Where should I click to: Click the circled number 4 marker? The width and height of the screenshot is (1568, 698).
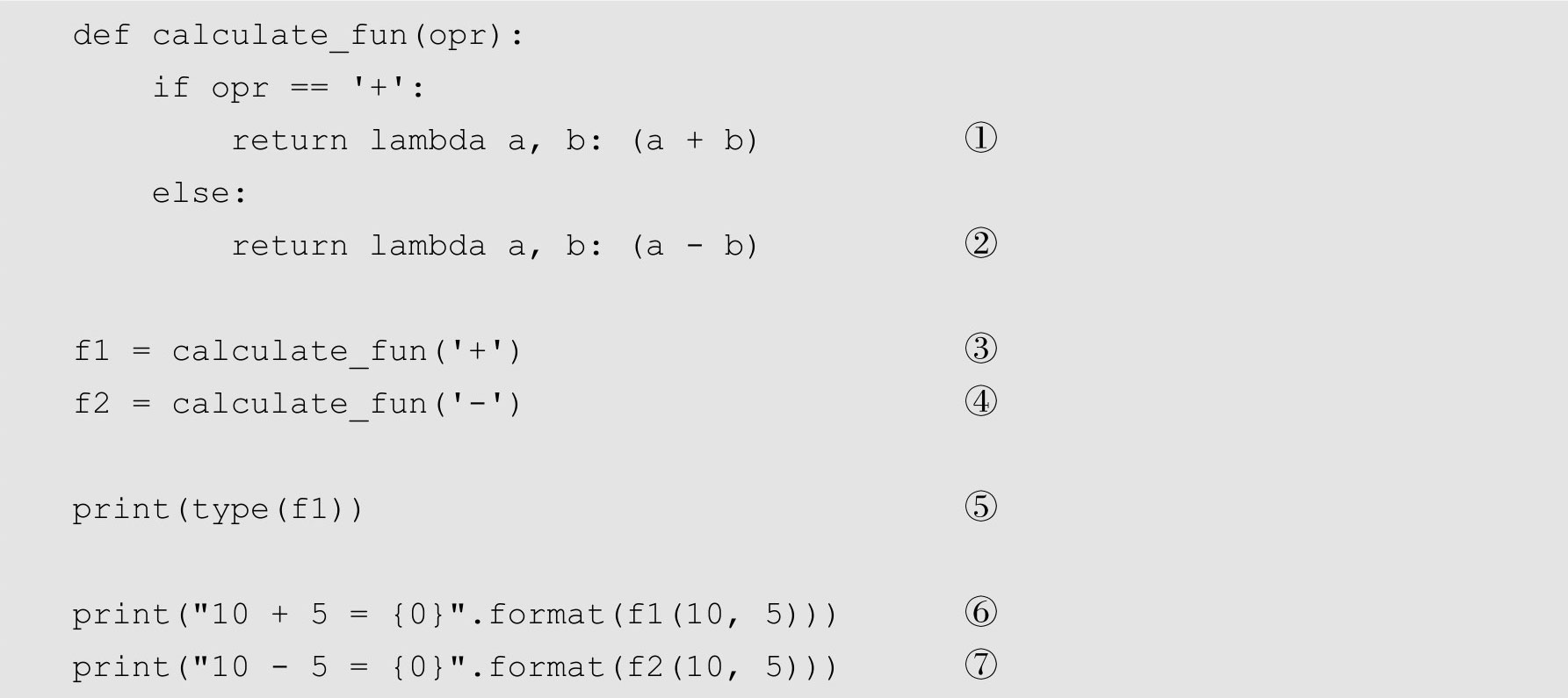980,401
